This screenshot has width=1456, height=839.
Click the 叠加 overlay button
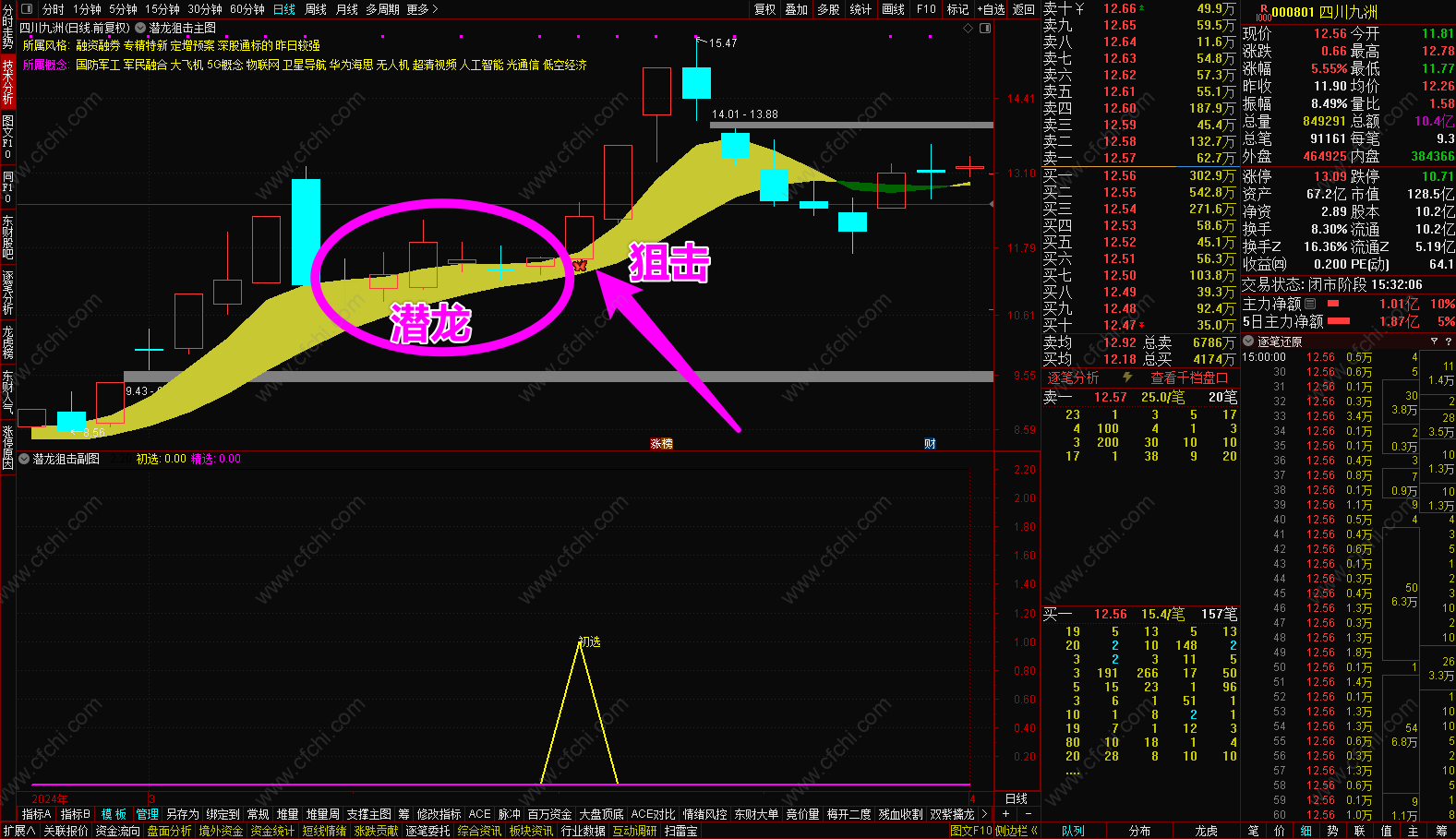[x=797, y=9]
